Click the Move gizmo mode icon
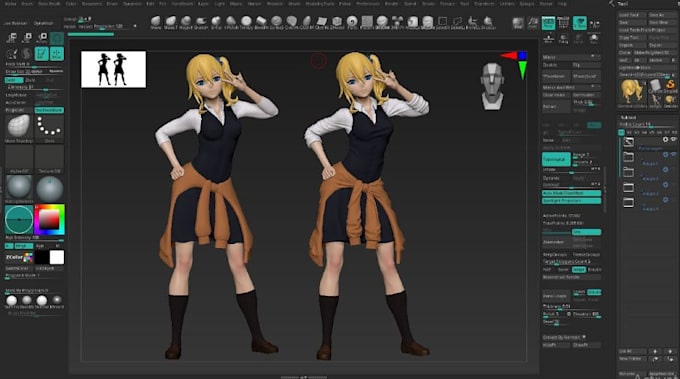The height and width of the screenshot is (379, 680). pyautogui.click(x=56, y=54)
